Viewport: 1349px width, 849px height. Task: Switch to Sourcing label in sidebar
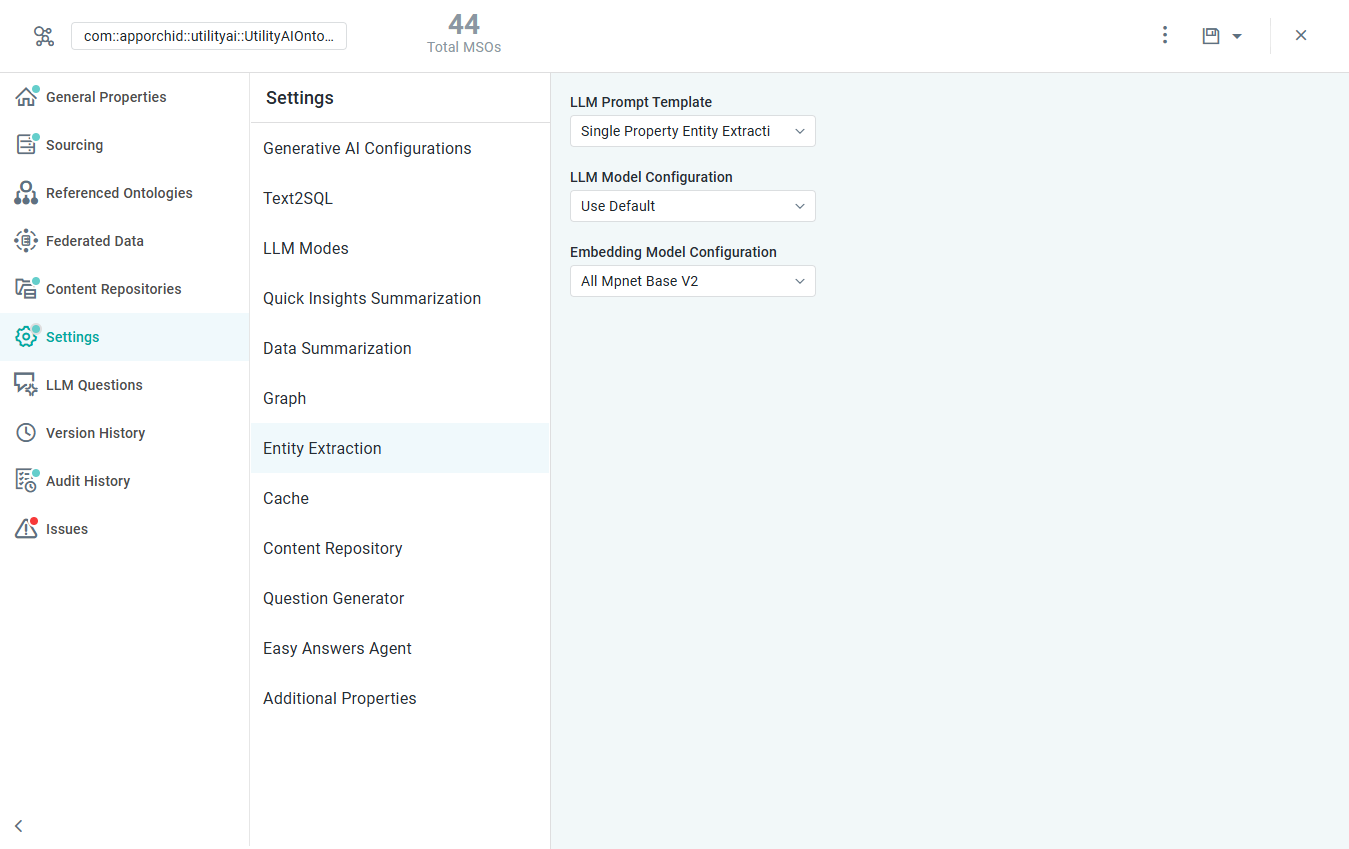tap(74, 145)
